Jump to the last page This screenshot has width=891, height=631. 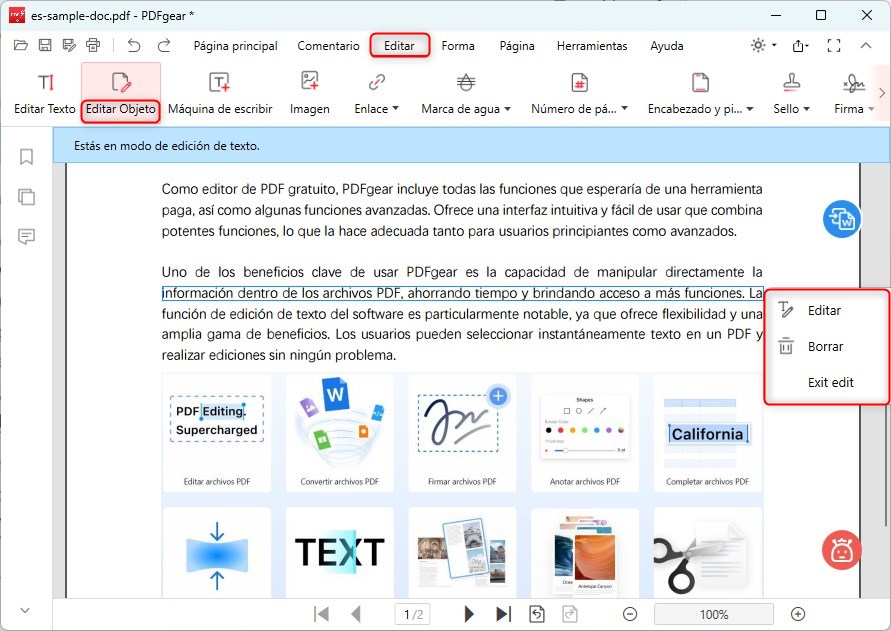coord(503,614)
